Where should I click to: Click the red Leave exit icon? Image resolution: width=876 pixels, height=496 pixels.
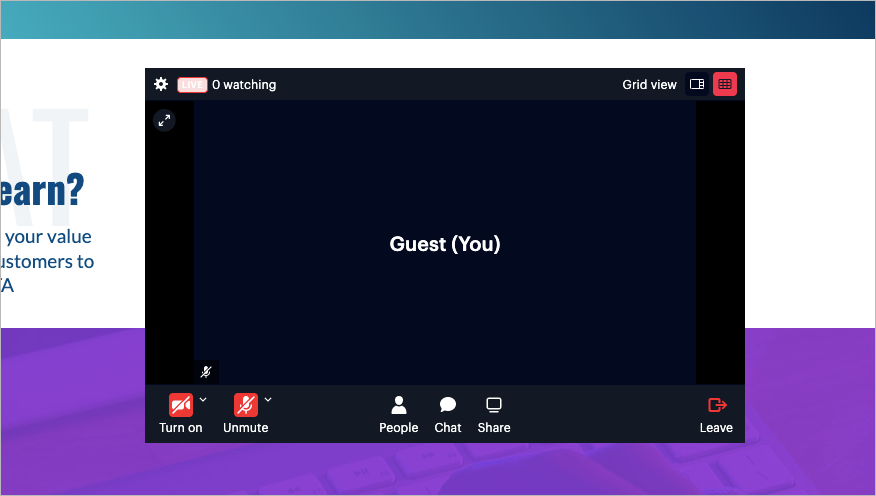tap(716, 405)
